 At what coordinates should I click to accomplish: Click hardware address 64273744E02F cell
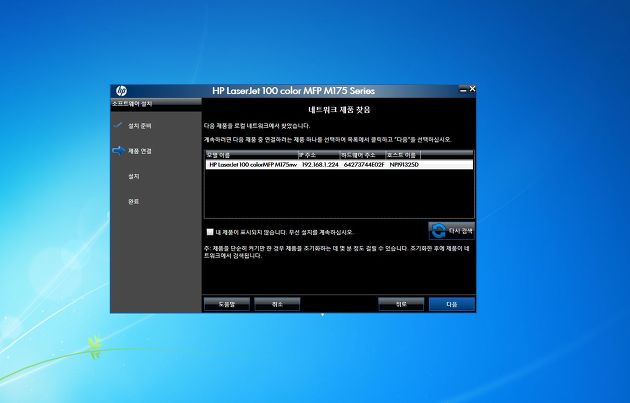coord(364,165)
